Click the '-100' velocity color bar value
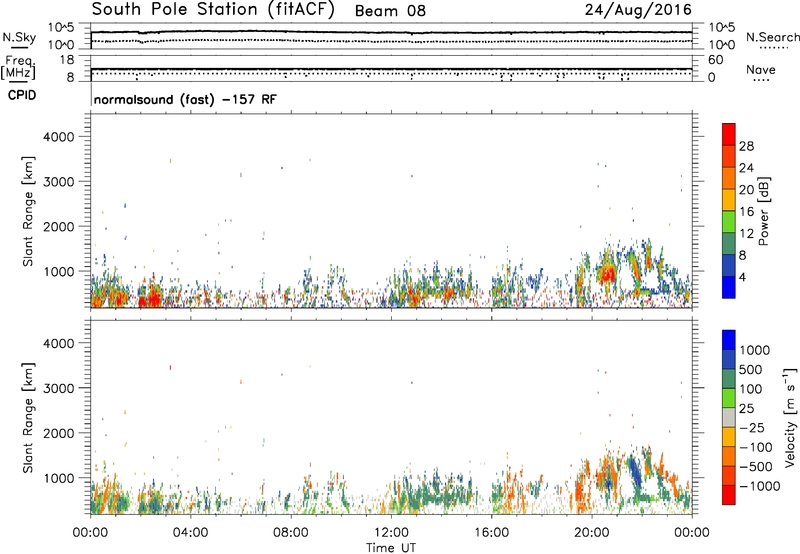 point(756,447)
